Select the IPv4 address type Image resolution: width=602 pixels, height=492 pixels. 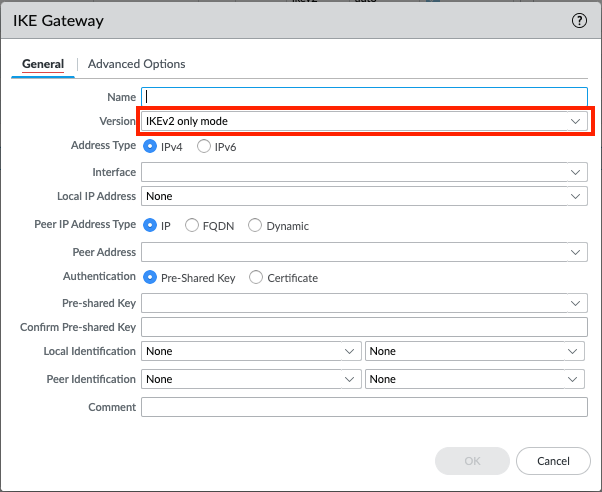tap(152, 147)
